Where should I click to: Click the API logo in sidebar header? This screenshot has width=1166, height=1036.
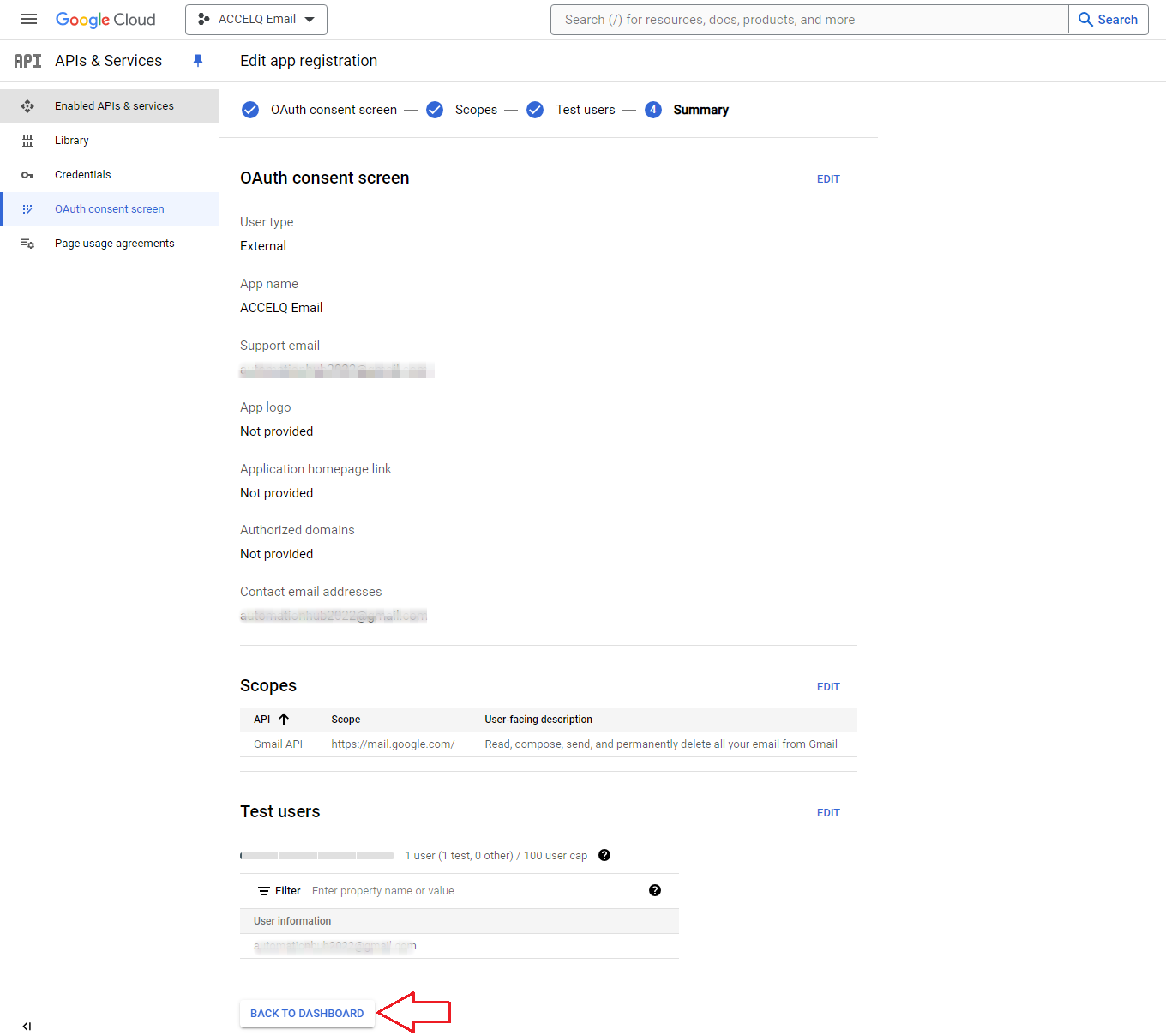click(27, 61)
